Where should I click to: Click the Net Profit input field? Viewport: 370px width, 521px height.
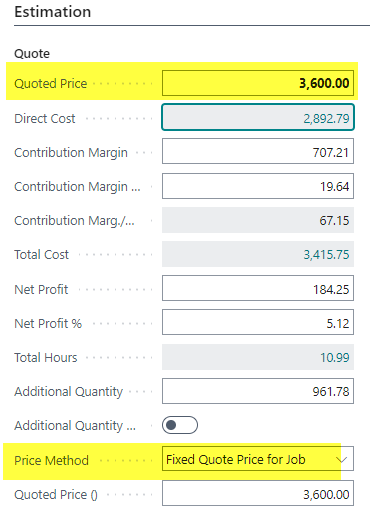click(258, 288)
